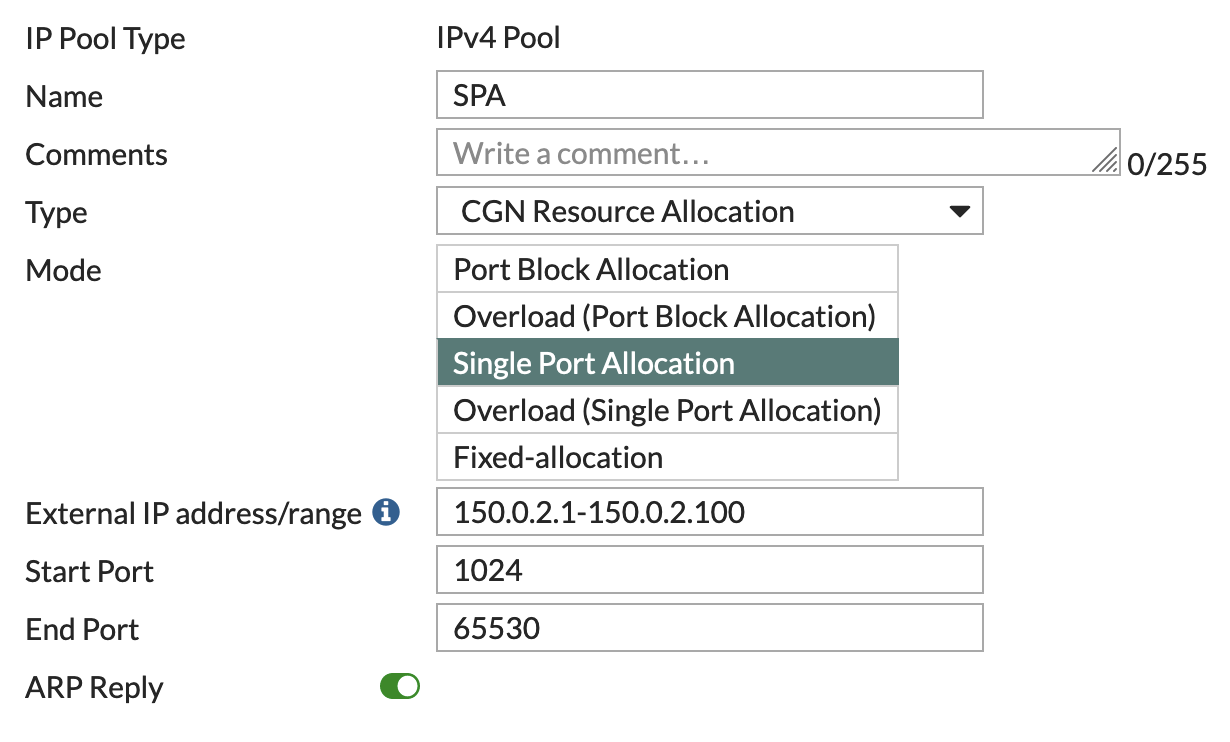Click the Comments text area

point(778,153)
